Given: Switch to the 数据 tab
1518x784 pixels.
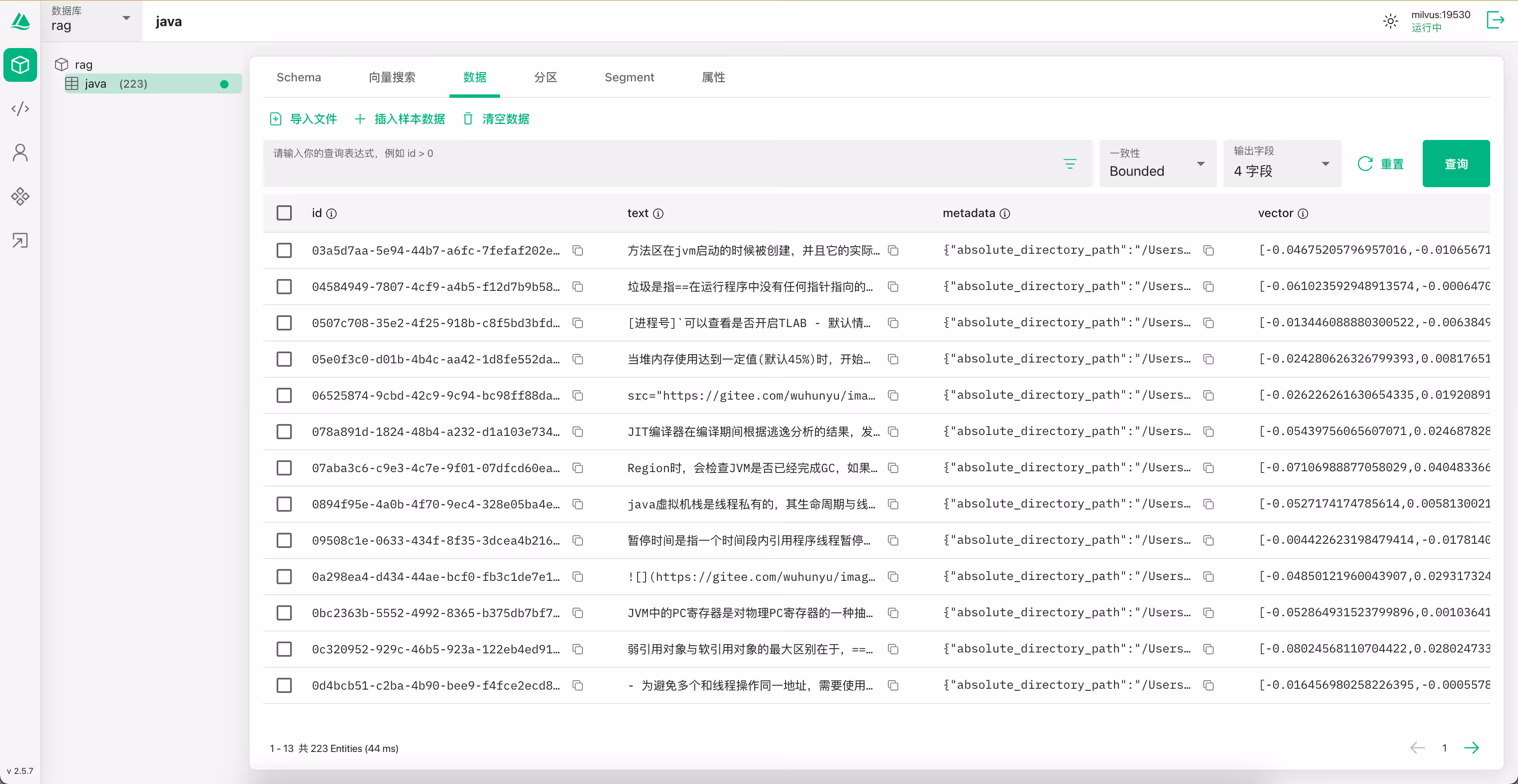Looking at the screenshot, I should (x=474, y=77).
